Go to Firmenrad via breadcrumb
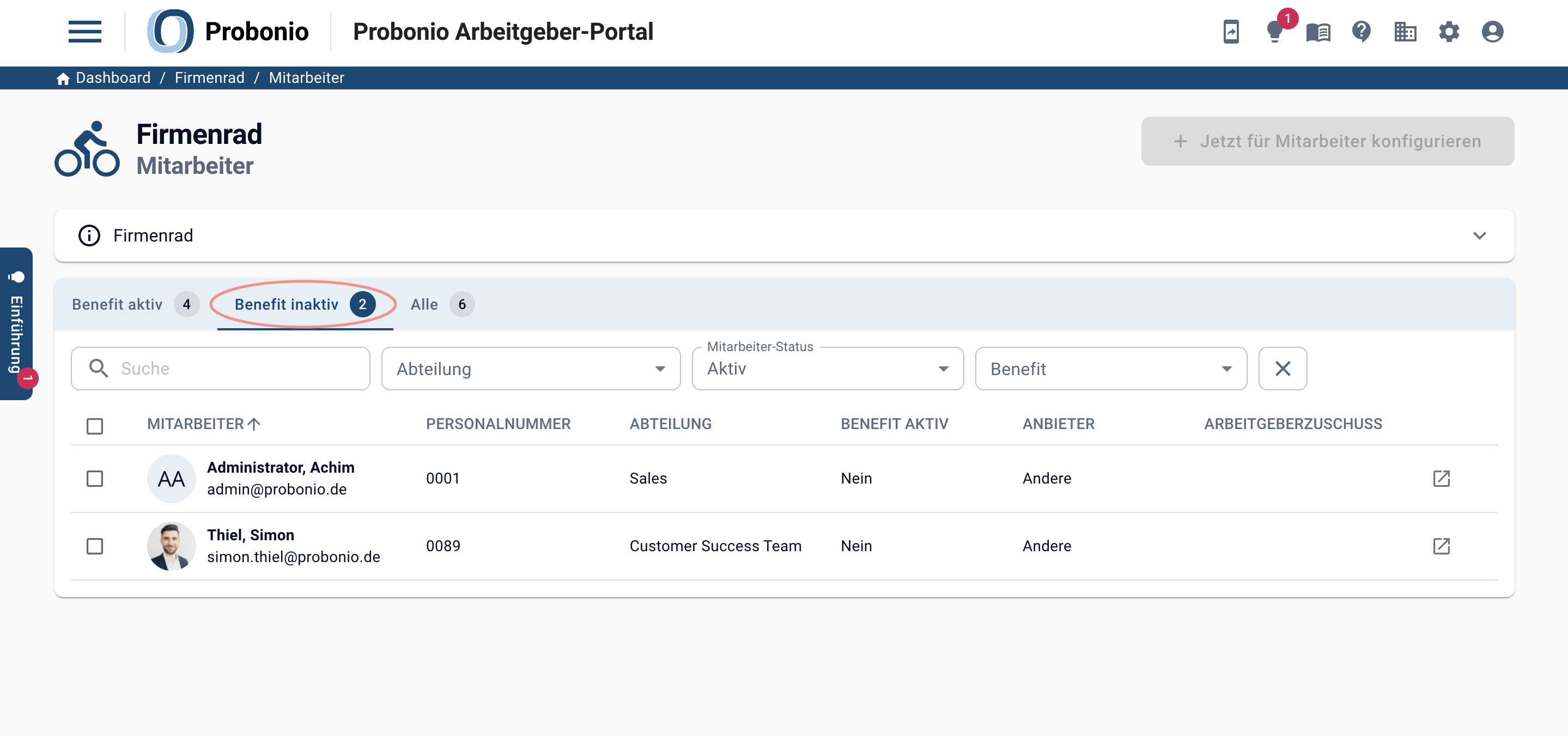The image size is (1568, 736). (x=209, y=78)
